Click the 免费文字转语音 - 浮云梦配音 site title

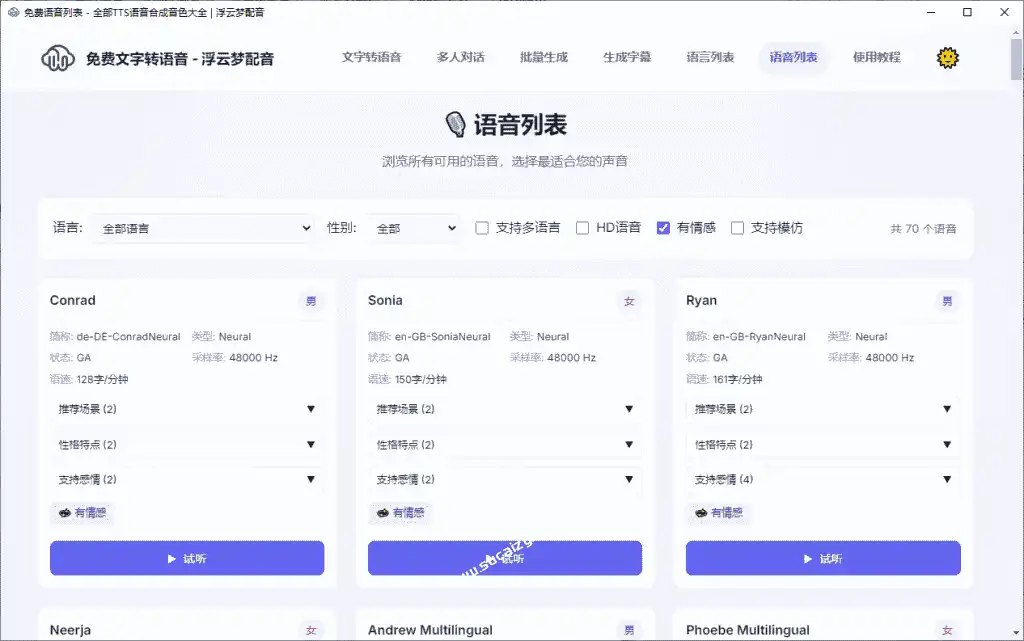[180, 59]
